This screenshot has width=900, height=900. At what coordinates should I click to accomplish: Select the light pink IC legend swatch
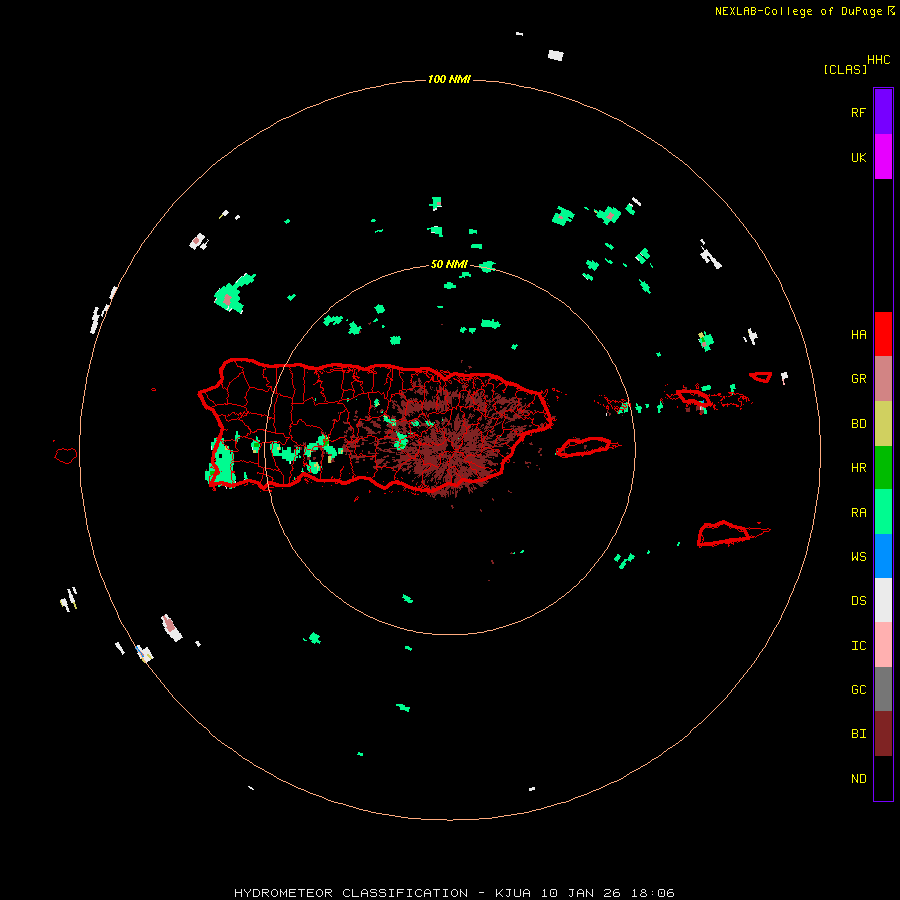[x=883, y=645]
